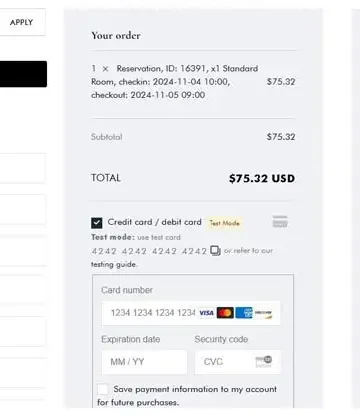The image size is (360, 416).
Task: Click the Test Mode badge
Action: pyautogui.click(x=225, y=223)
